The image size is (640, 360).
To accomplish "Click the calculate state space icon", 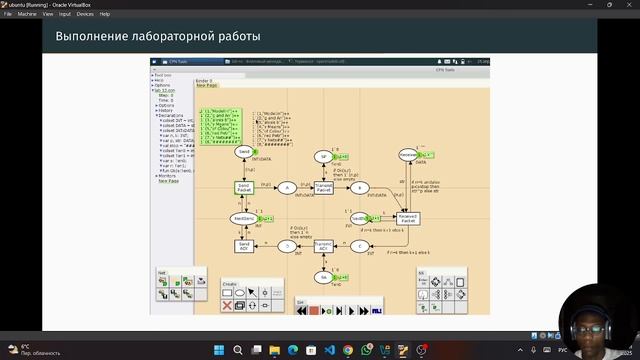I will coord(436,282).
